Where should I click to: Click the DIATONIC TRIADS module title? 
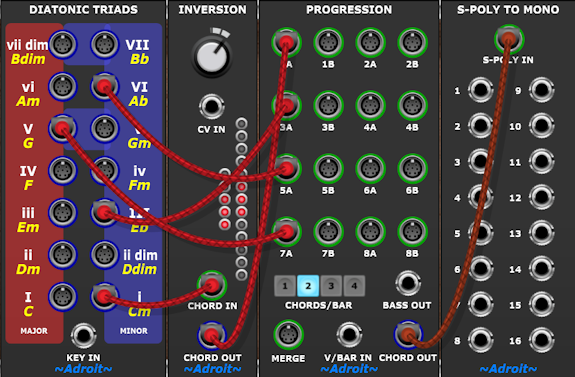coord(84,10)
